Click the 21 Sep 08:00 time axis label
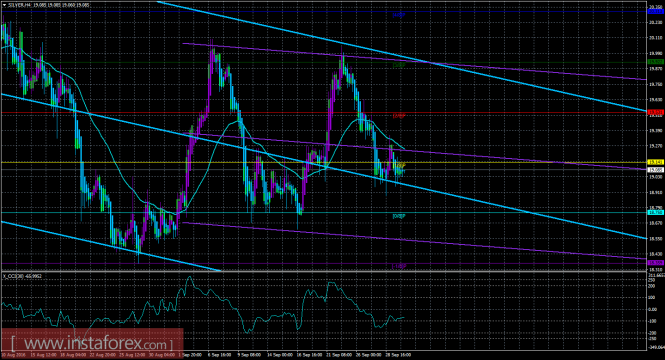The image size is (665, 360). pos(339,354)
